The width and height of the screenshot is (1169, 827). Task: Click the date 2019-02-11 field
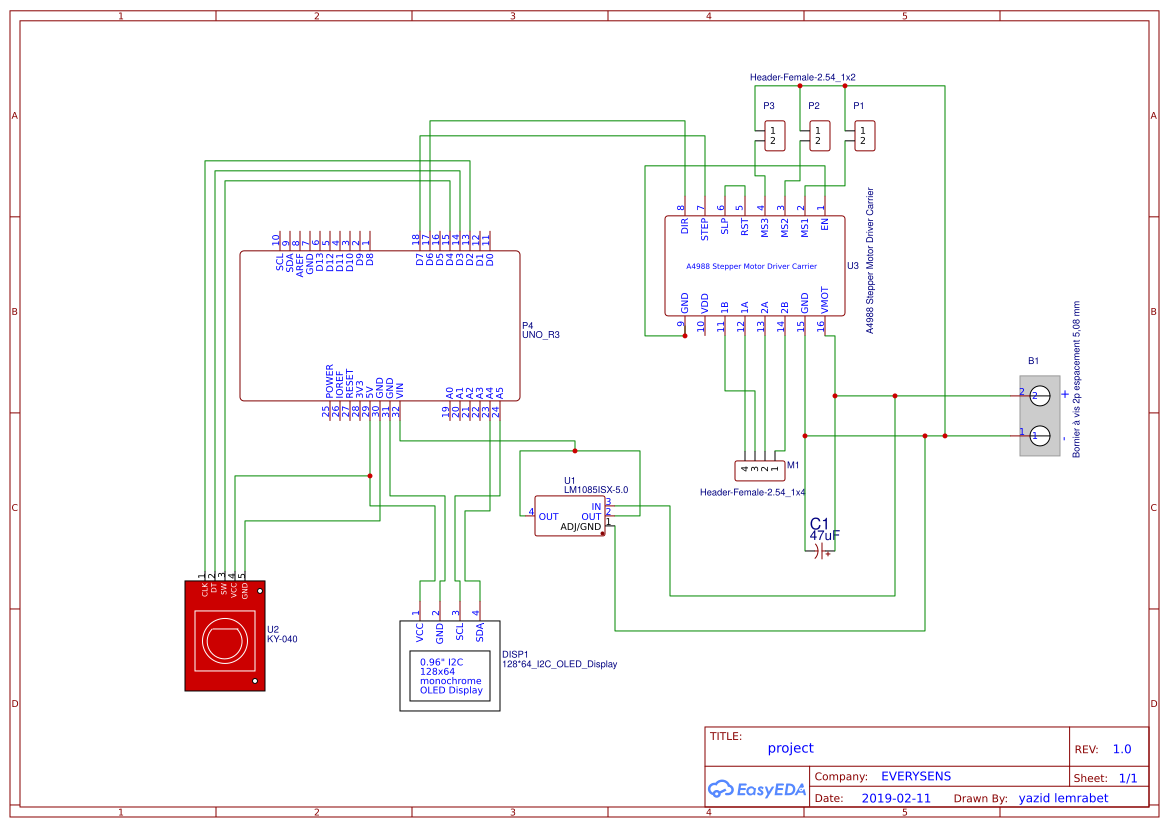(894, 798)
